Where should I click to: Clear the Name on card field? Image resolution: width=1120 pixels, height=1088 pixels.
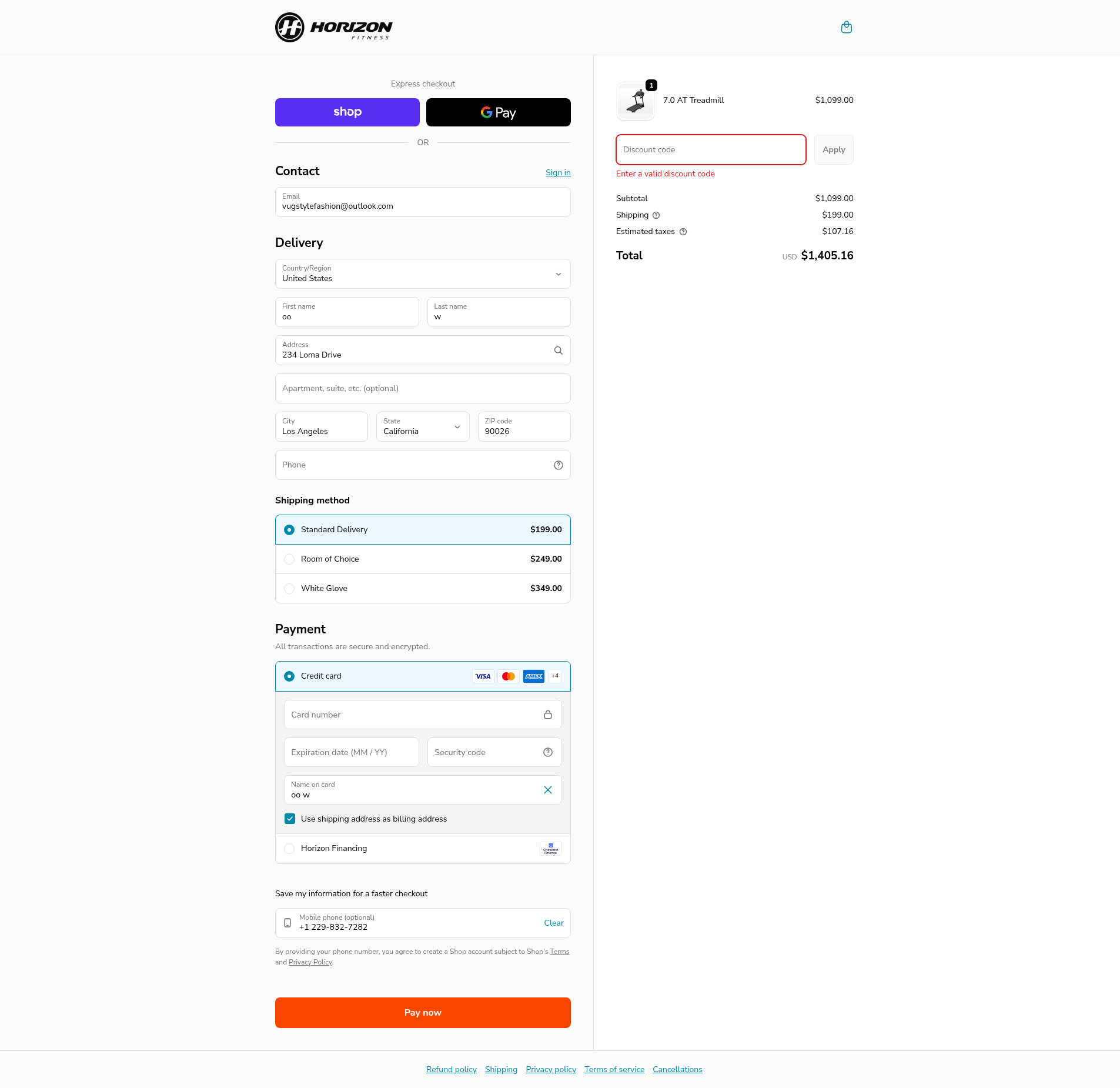click(x=547, y=790)
